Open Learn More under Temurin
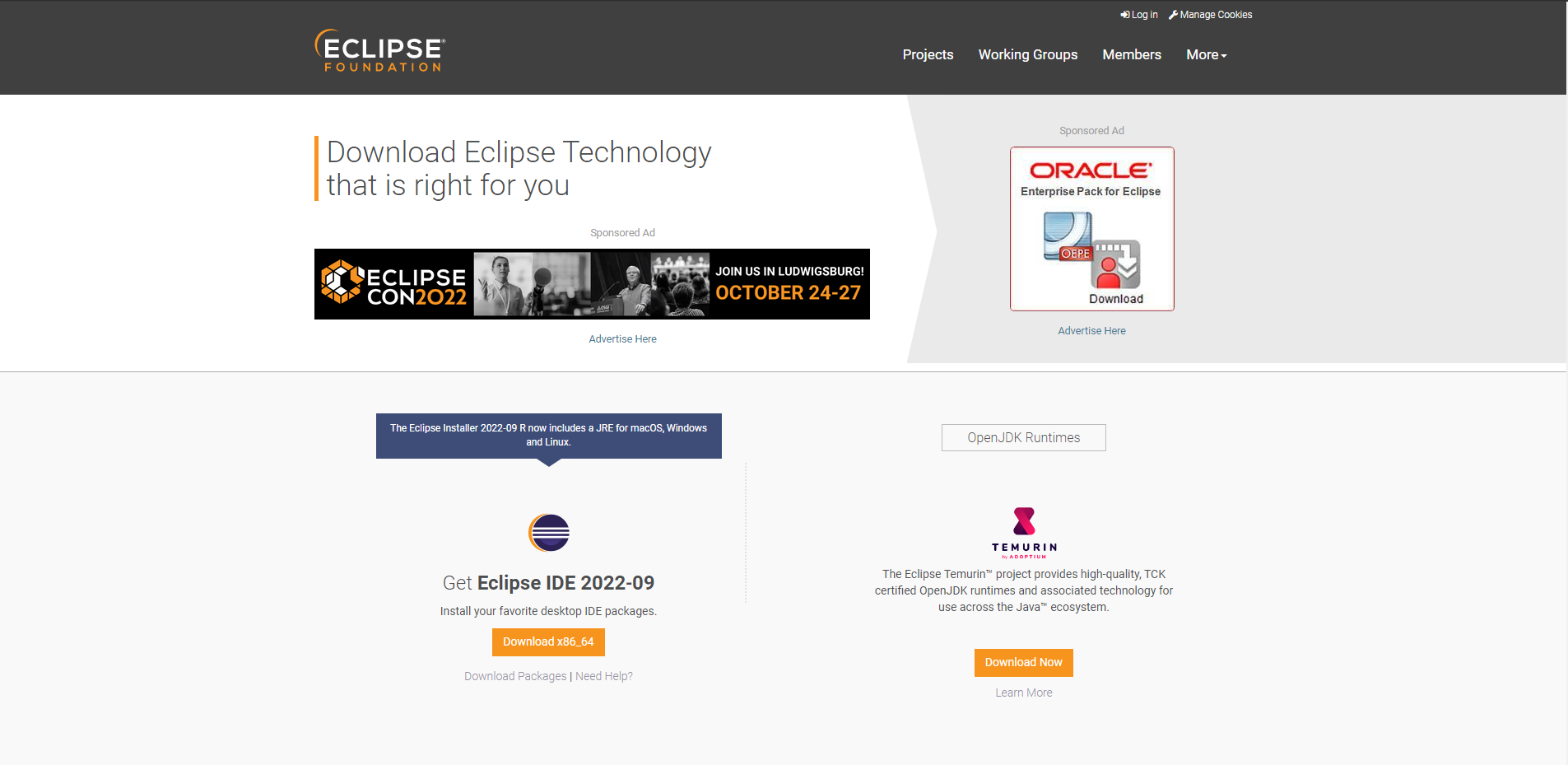 tap(1023, 693)
